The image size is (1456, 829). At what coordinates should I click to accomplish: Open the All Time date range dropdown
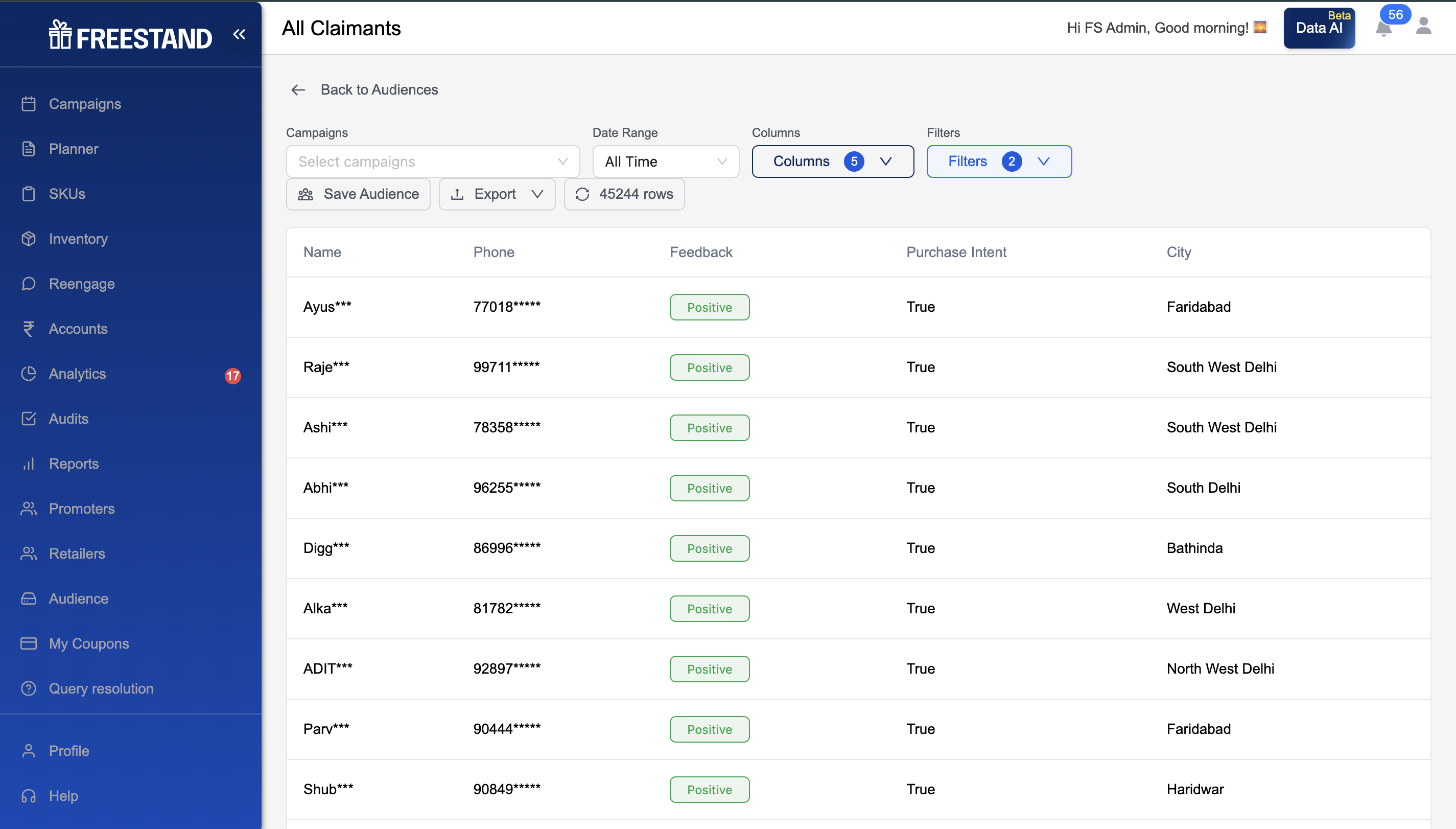click(665, 162)
